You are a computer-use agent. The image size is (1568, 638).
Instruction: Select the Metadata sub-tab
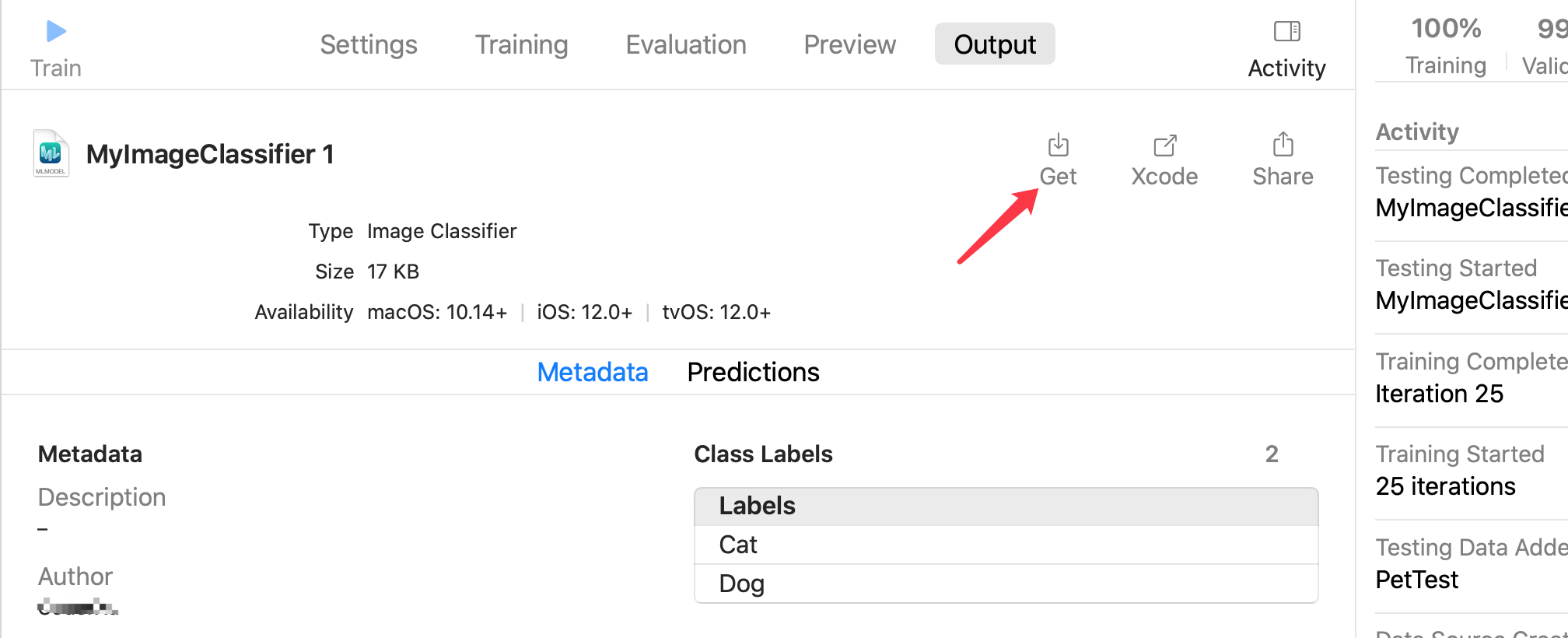pos(593,372)
